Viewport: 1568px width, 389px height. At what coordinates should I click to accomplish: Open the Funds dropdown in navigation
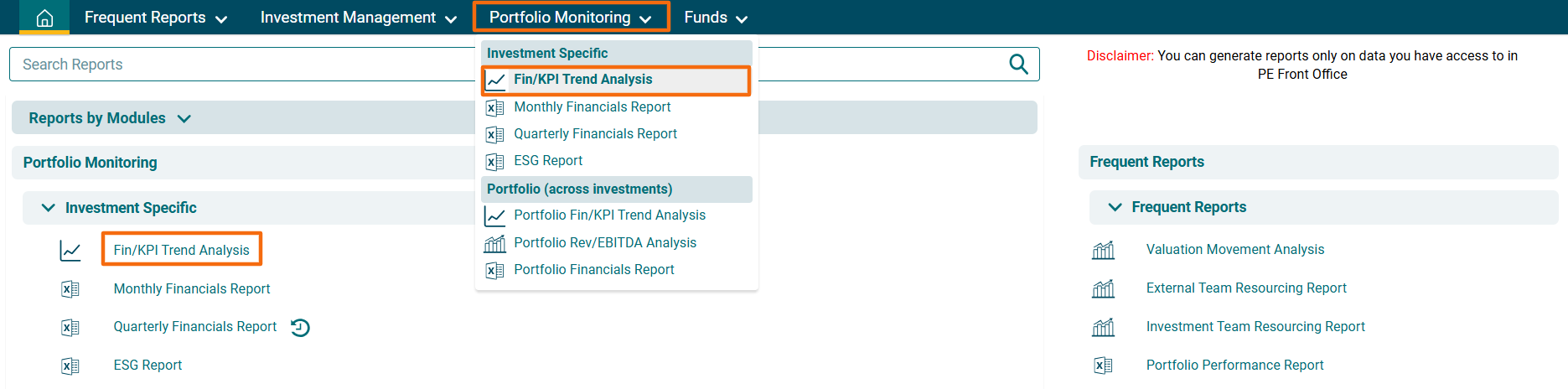point(715,18)
